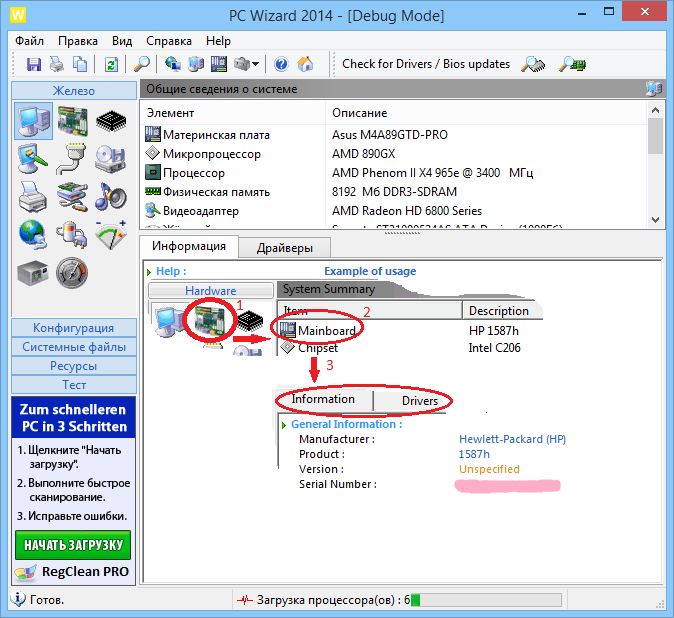Image resolution: width=674 pixels, height=618 pixels.
Task: Select the gray power supply box icon
Action: pos(33,272)
